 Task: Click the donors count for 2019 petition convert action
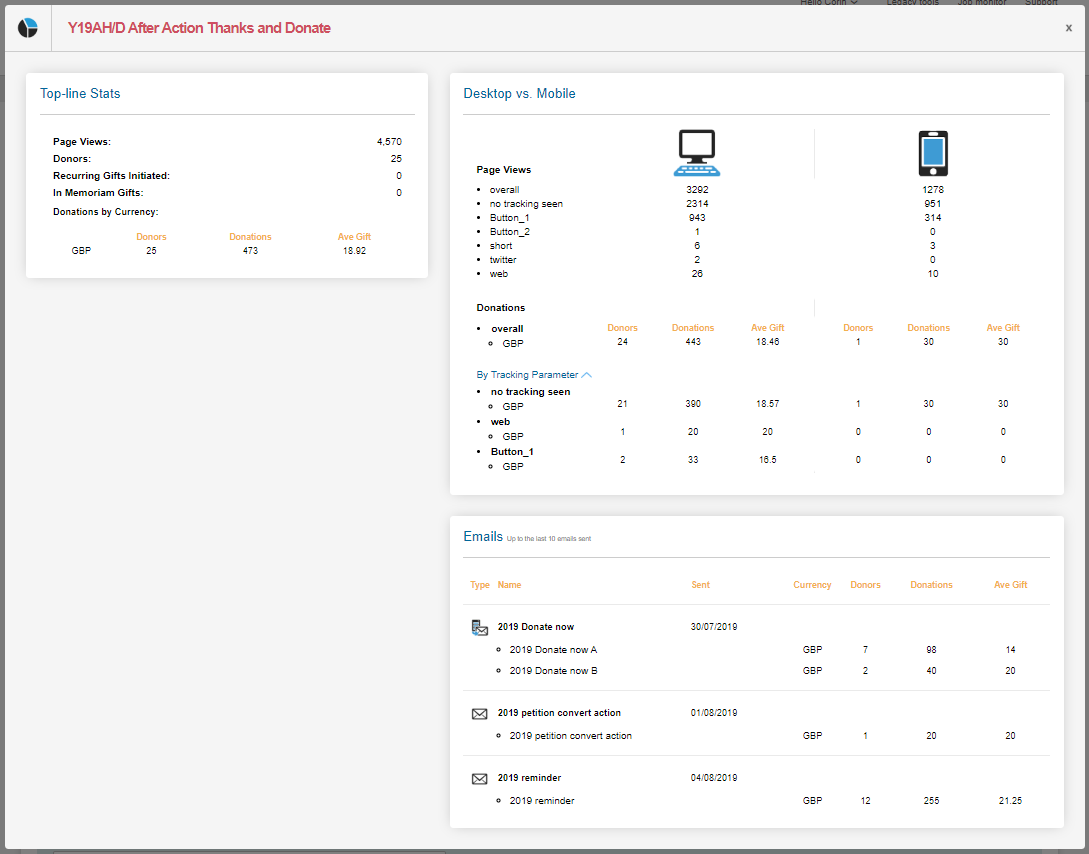pyautogui.click(x=865, y=735)
